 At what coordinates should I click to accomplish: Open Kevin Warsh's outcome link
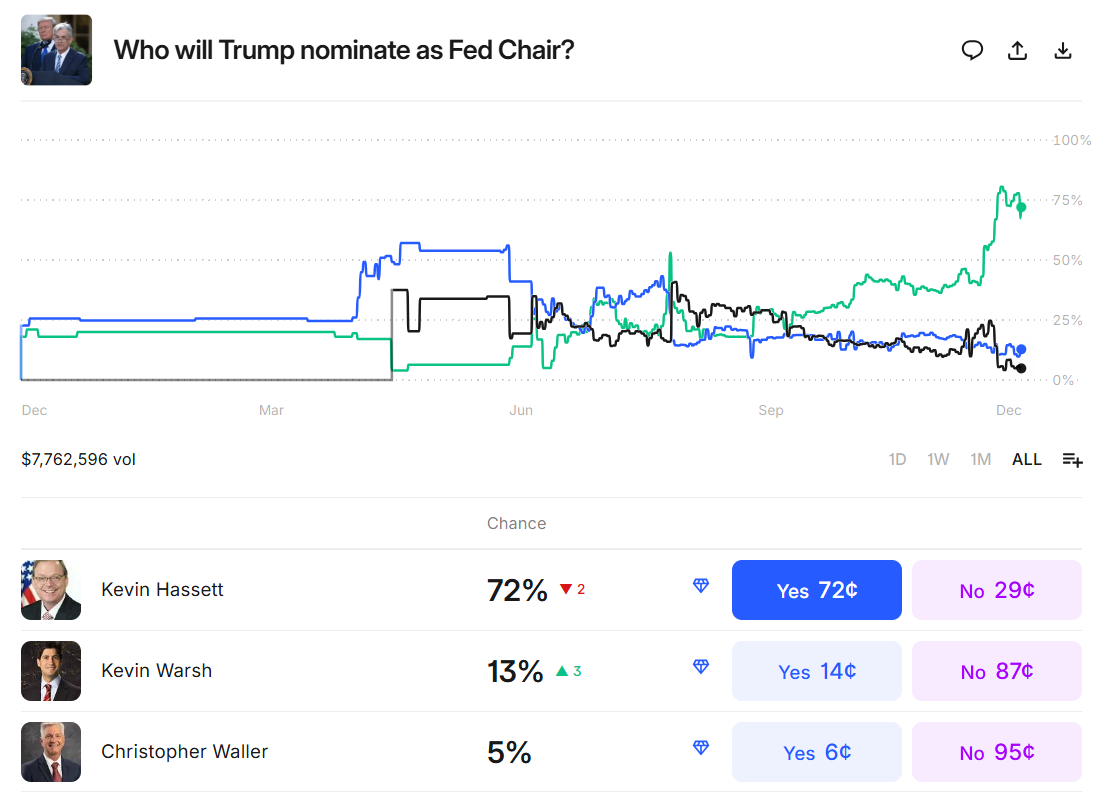click(x=156, y=670)
